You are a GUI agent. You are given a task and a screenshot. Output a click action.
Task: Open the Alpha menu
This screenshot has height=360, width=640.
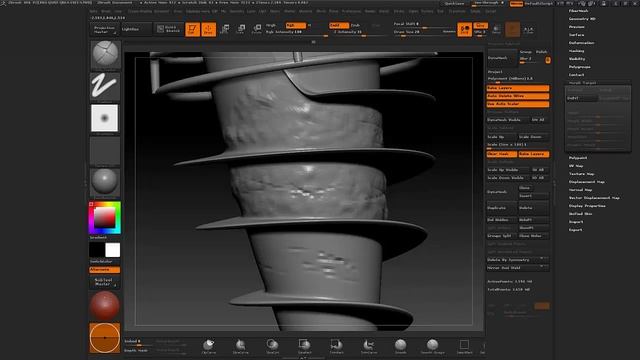[93, 11]
